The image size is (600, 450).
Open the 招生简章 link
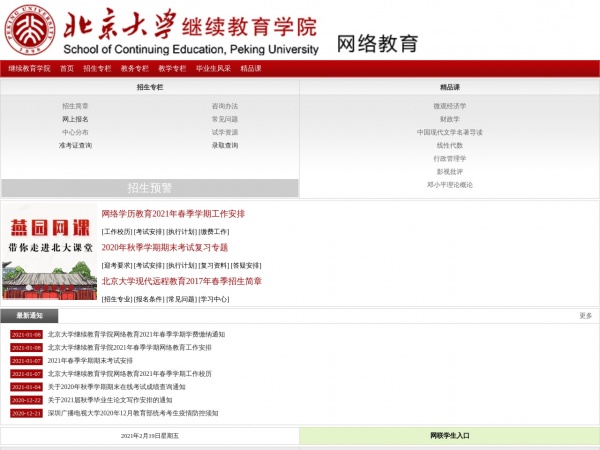point(75,106)
